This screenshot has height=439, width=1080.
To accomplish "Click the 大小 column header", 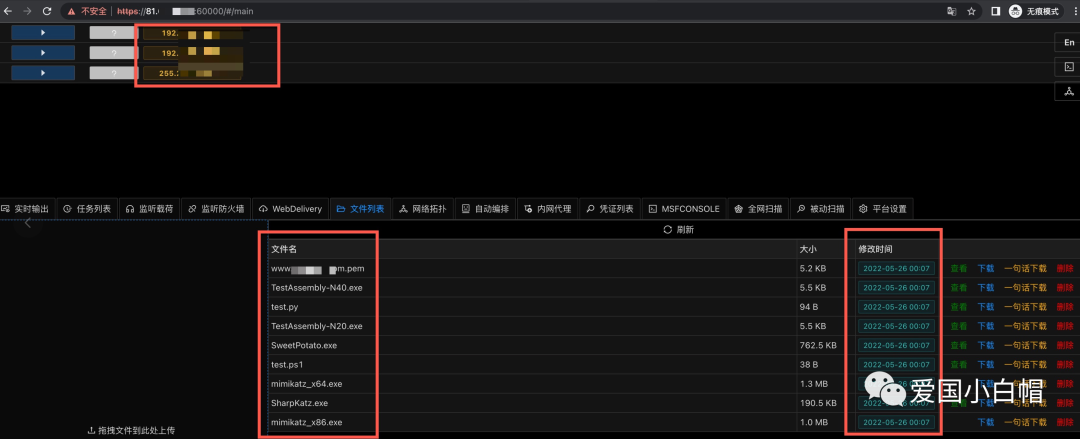I will click(x=807, y=249).
